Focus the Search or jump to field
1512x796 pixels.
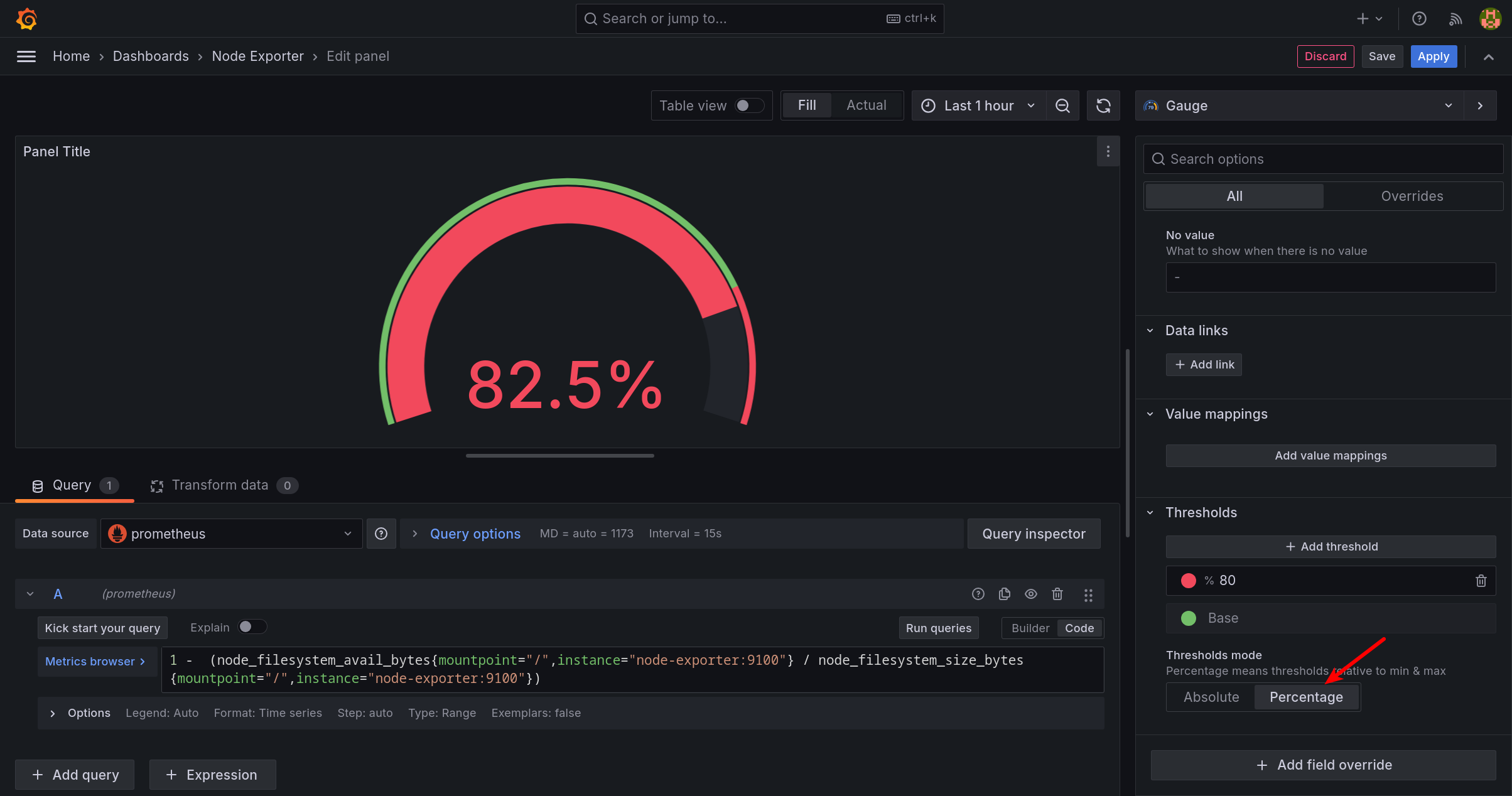(759, 19)
